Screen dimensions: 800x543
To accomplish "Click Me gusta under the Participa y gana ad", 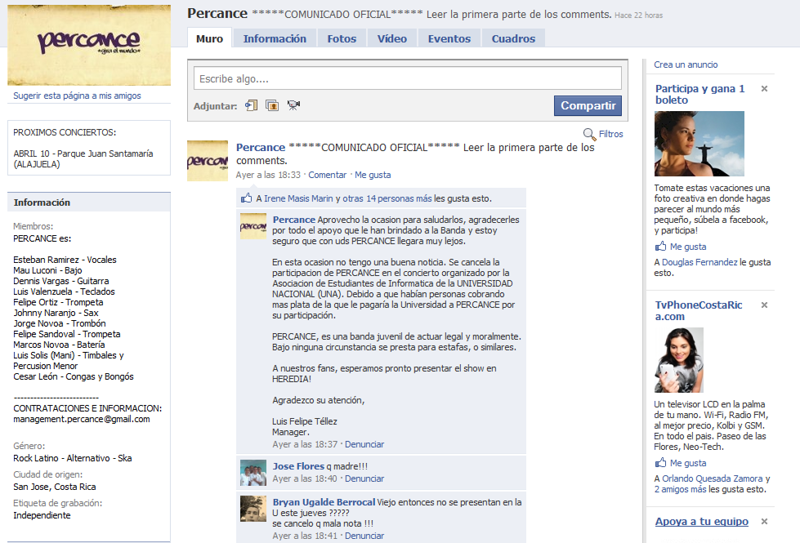I will tap(688, 247).
